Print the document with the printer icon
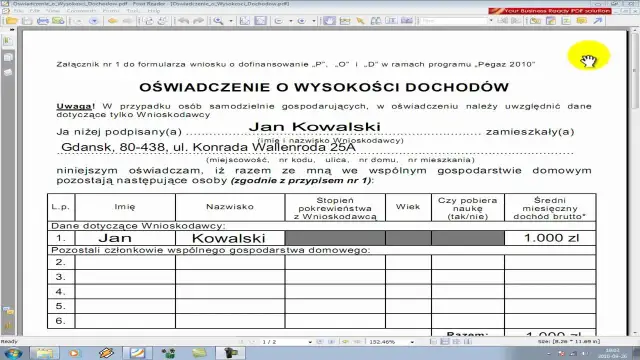The image size is (640, 360). coord(42,21)
